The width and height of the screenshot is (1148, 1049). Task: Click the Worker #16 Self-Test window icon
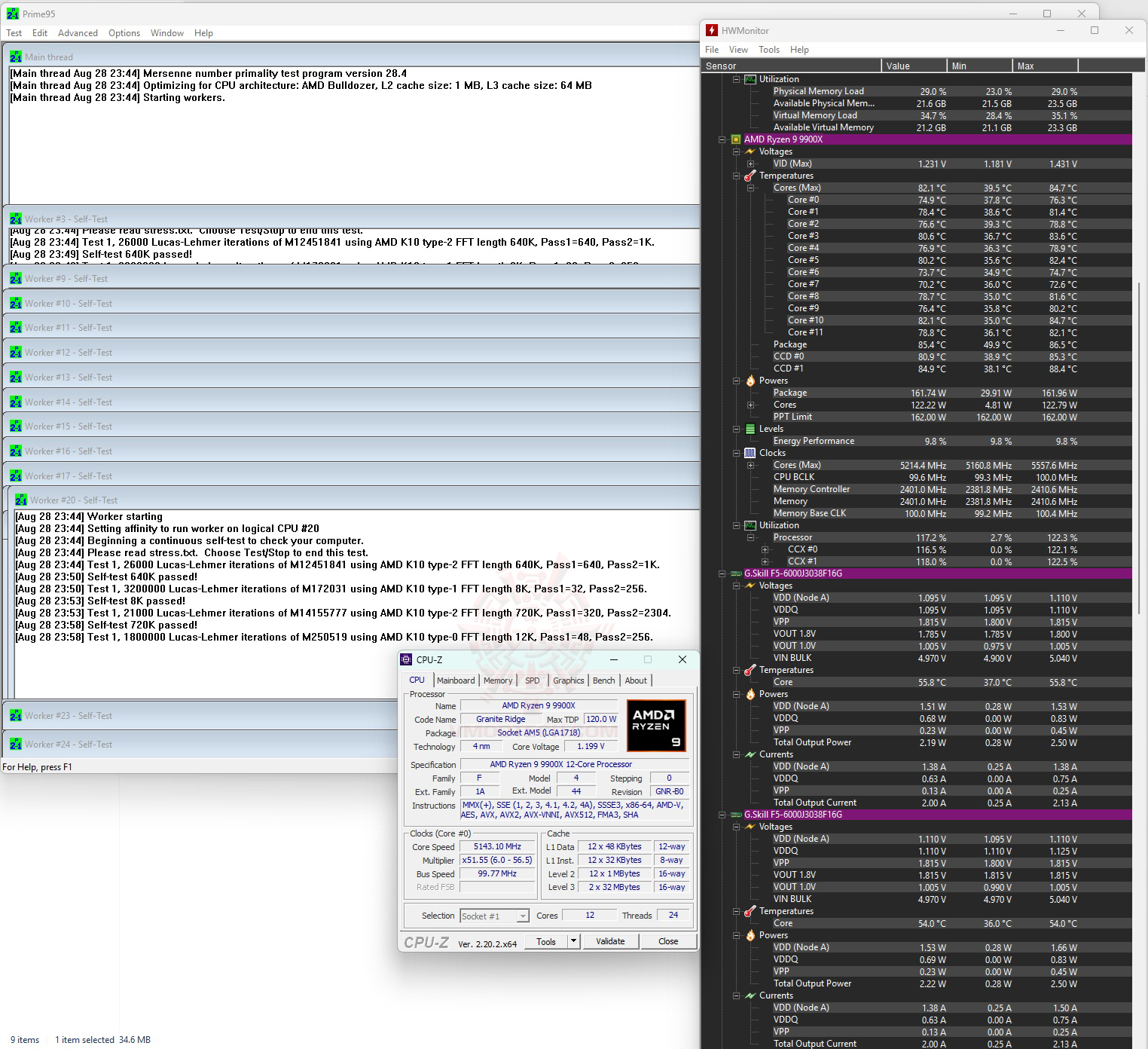pyautogui.click(x=16, y=451)
